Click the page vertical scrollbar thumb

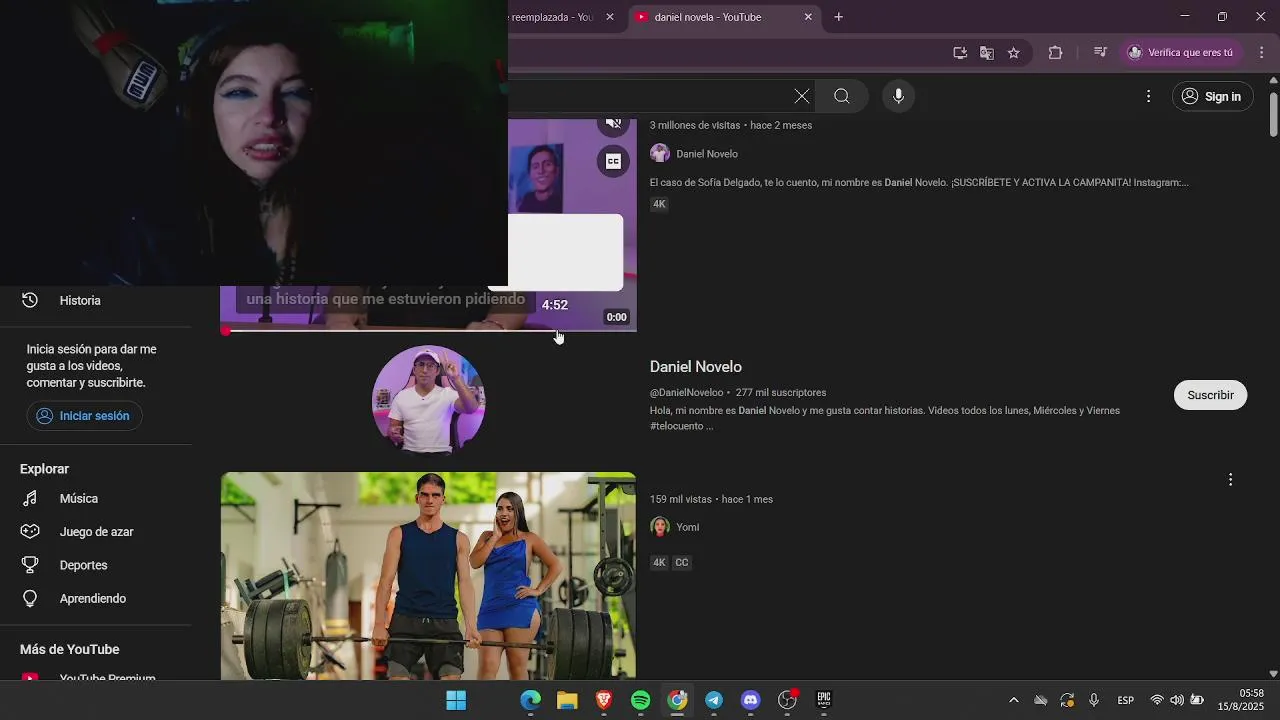pyautogui.click(x=1273, y=113)
